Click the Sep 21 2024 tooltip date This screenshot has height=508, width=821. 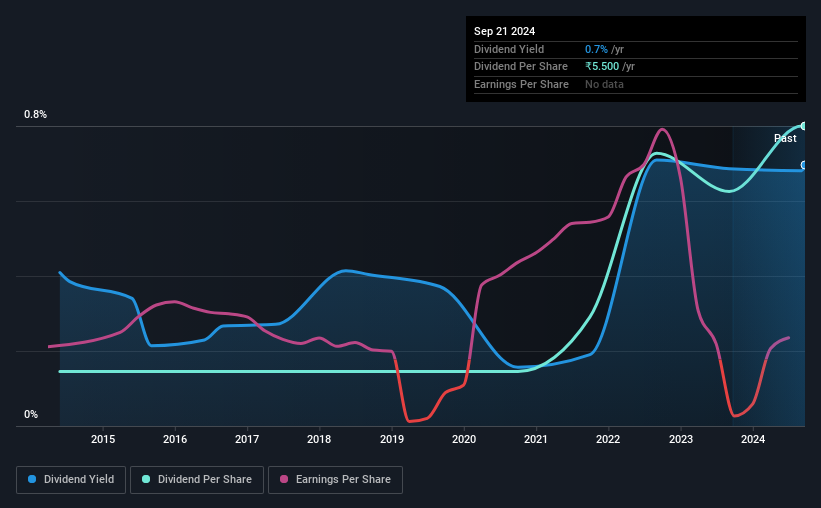tap(504, 31)
